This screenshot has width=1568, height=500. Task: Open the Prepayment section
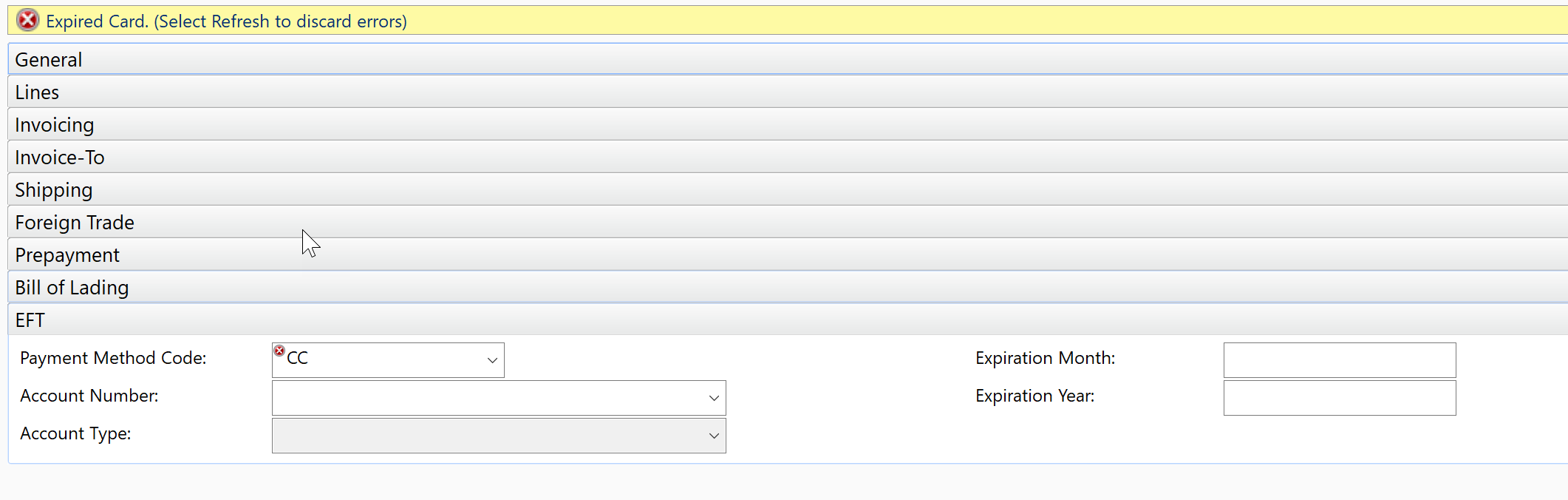coord(788,254)
